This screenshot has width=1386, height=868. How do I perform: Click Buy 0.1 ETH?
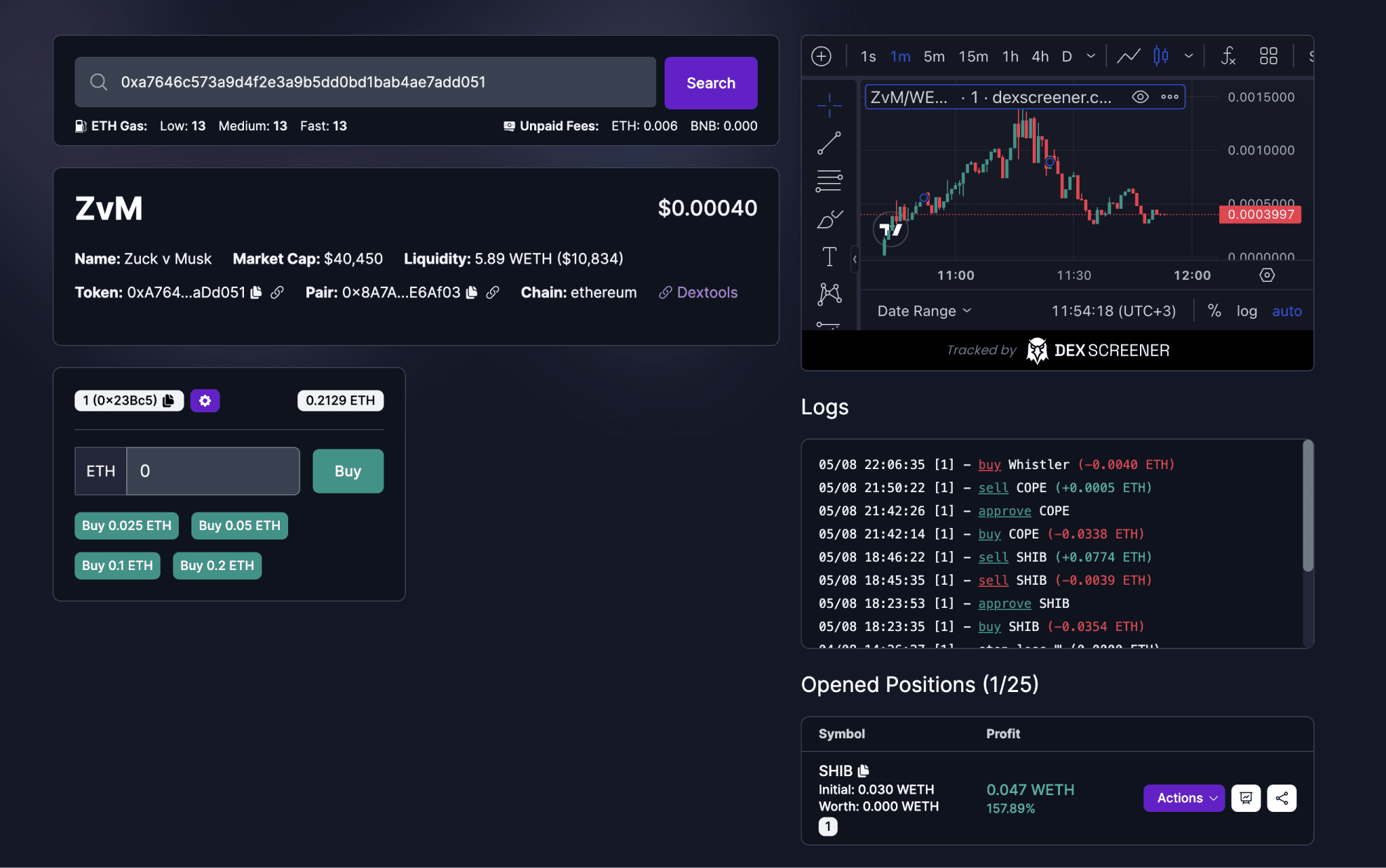[x=117, y=566]
